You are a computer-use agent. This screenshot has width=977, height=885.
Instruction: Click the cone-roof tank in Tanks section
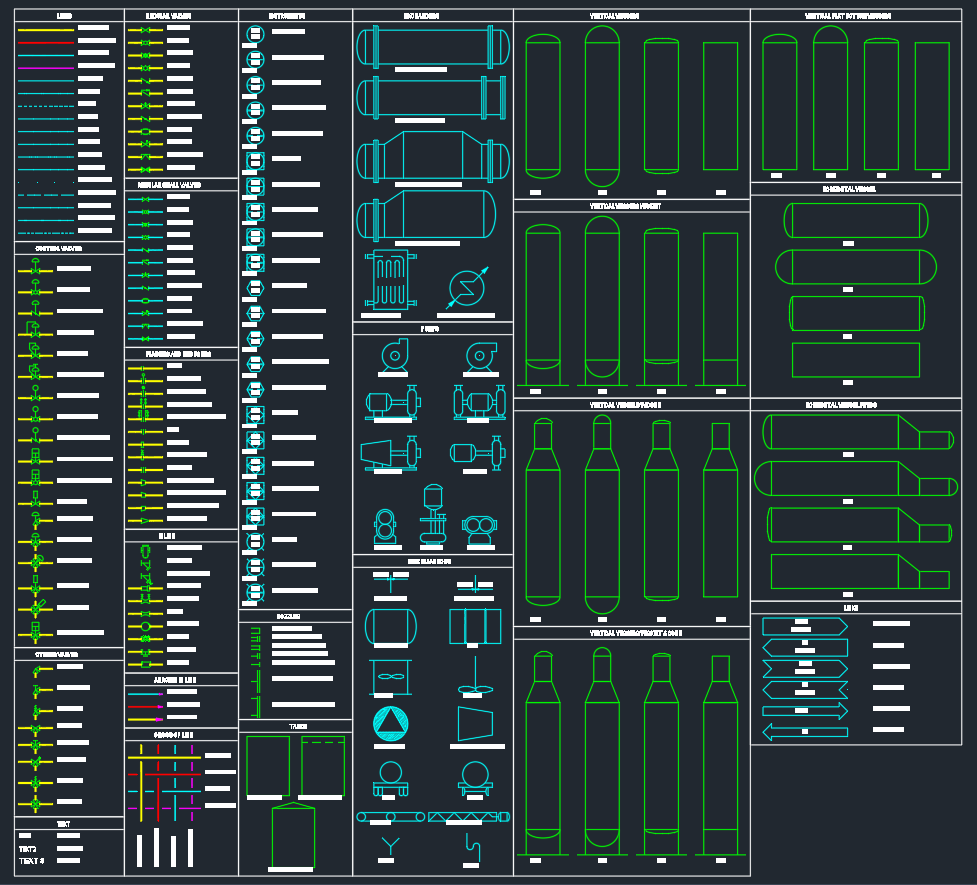coord(293,835)
